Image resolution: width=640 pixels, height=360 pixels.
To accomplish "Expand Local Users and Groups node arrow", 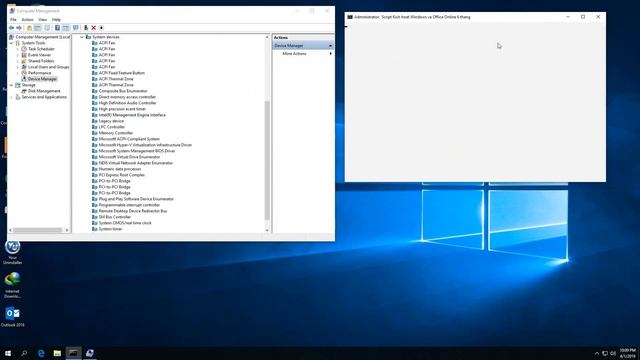I will pos(18,67).
